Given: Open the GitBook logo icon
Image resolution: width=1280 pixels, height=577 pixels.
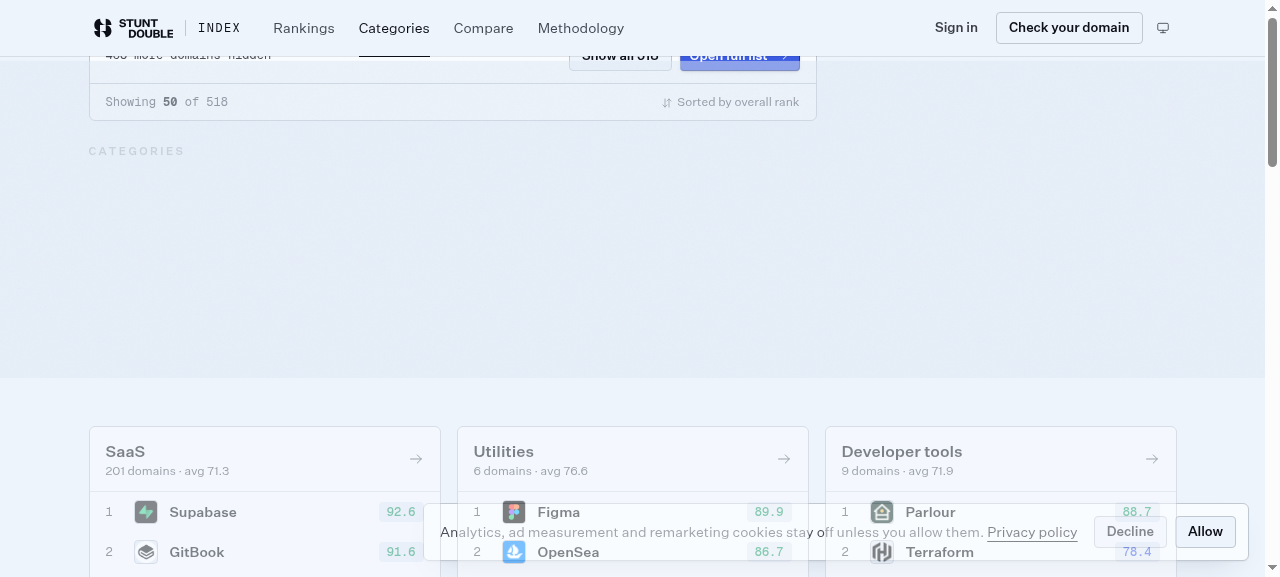Looking at the screenshot, I should 146,552.
